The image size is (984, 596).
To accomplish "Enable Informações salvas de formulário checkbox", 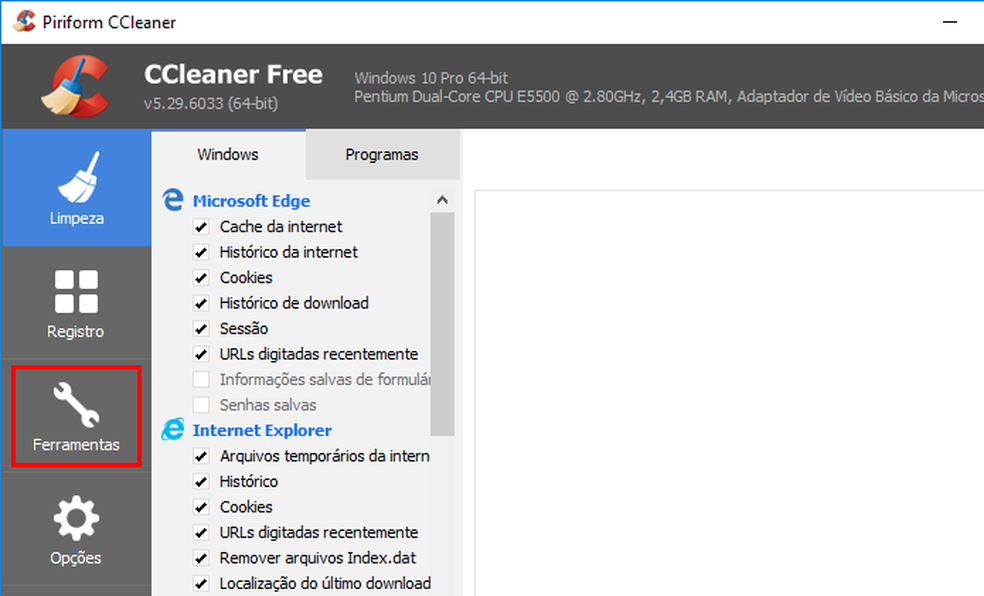I will 201,380.
